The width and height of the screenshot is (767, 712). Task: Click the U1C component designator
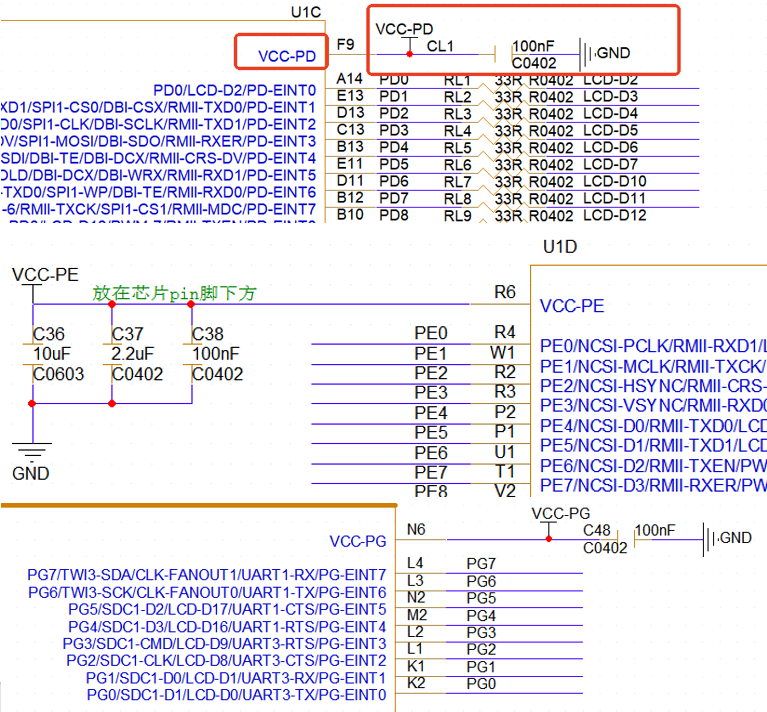click(305, 13)
